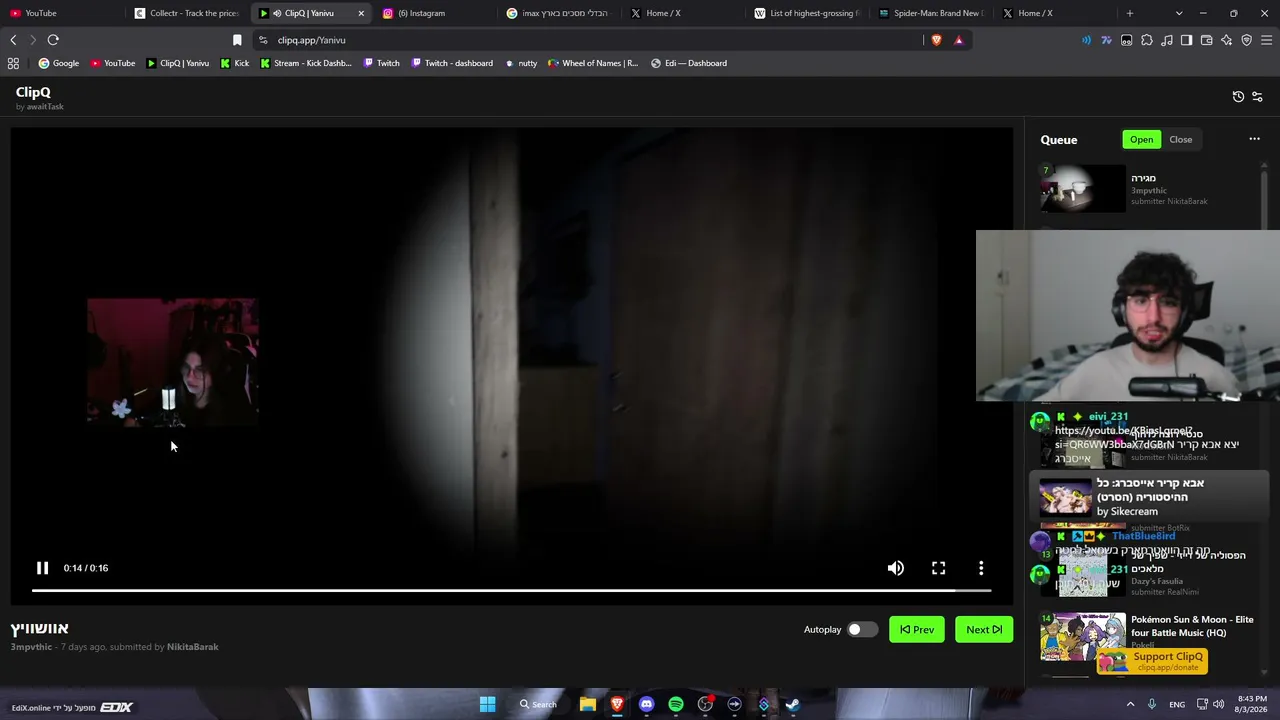Expand the tab search dropdown arrow

(x=1179, y=13)
